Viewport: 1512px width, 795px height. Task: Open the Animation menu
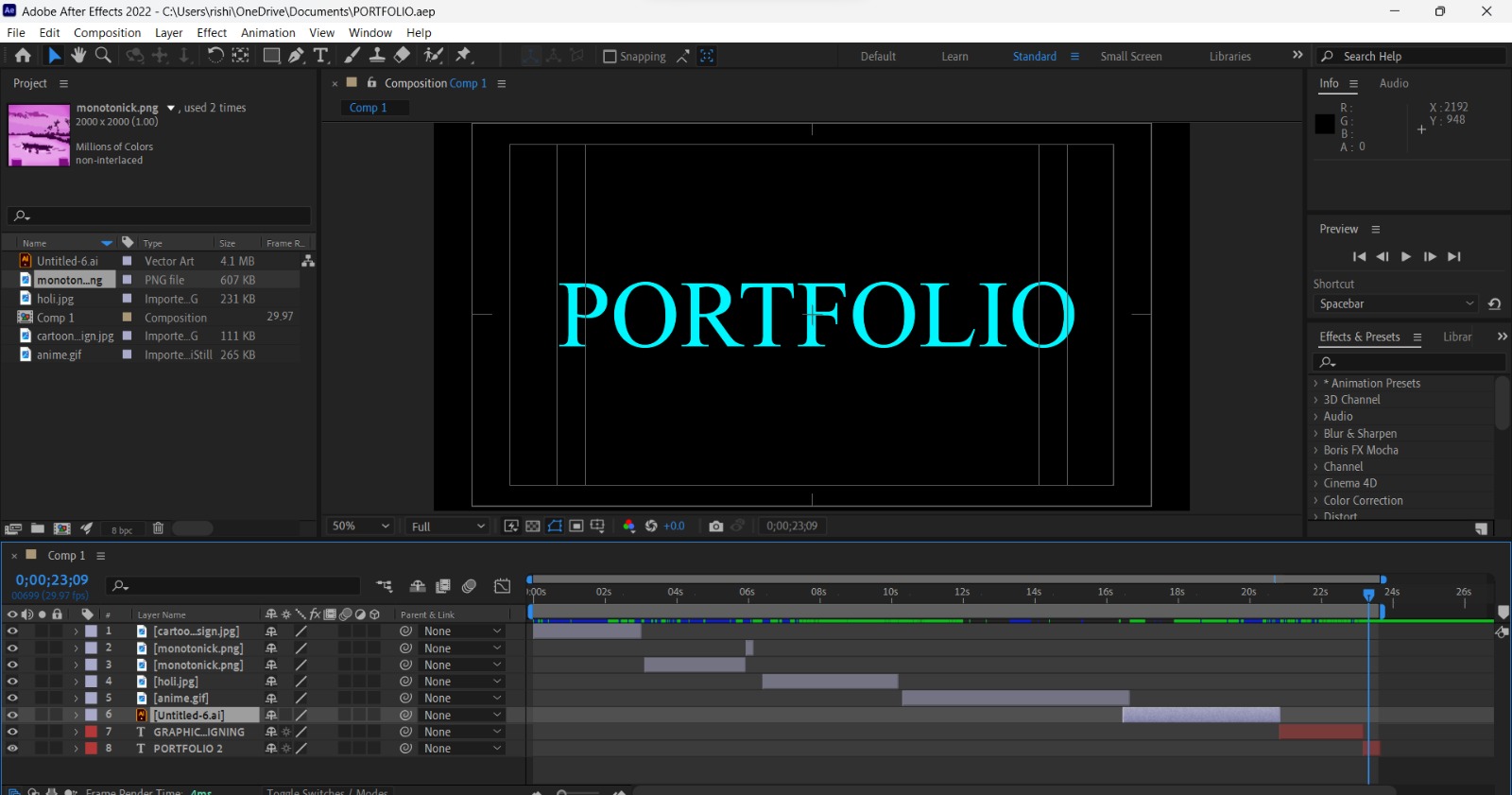268,33
